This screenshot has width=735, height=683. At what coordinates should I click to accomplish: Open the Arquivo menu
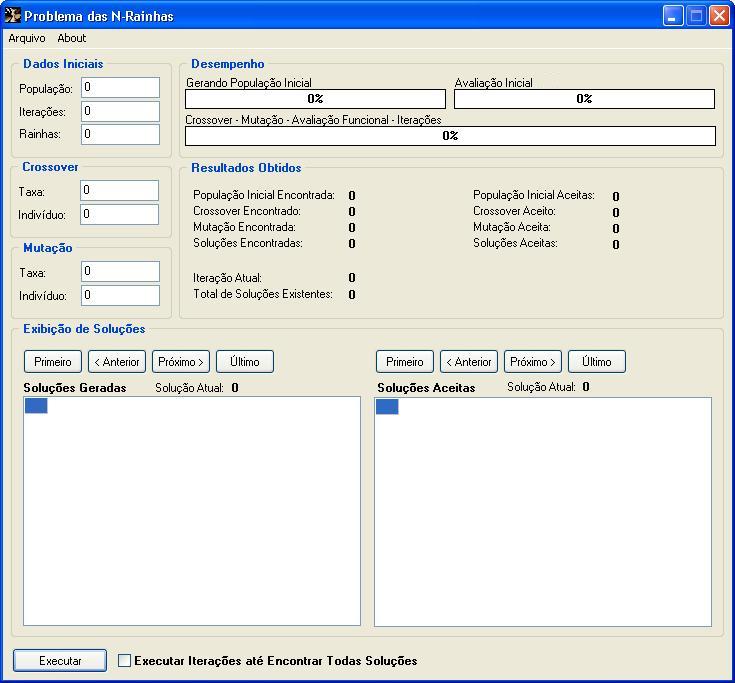coord(27,38)
